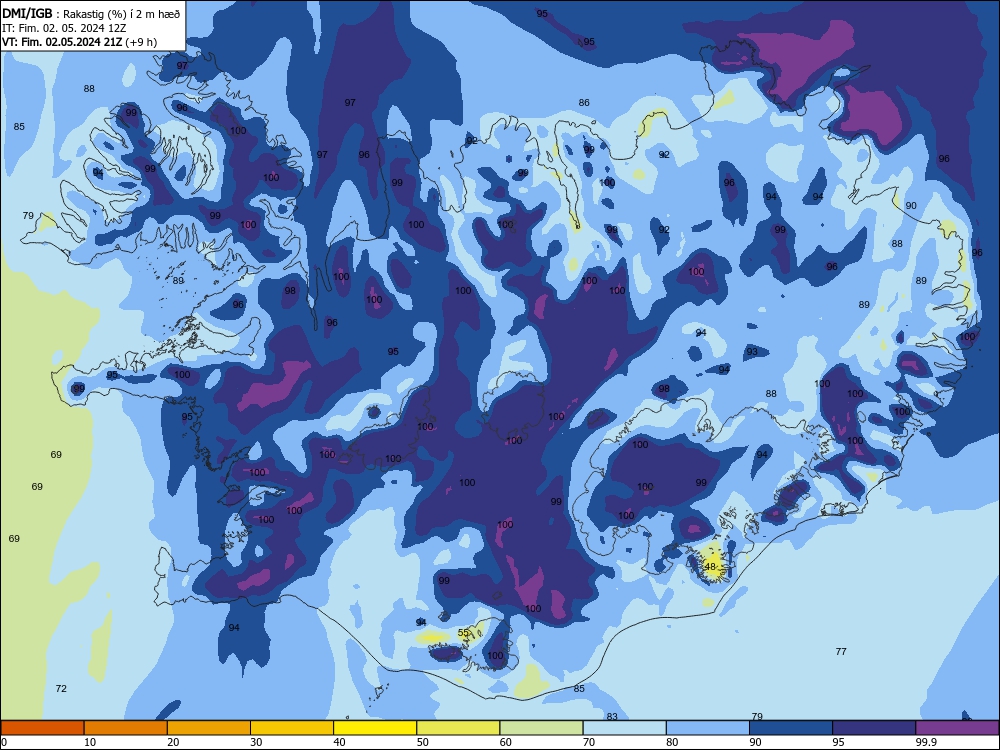
Task: Click the '20' legend scale label
Action: tap(173, 742)
